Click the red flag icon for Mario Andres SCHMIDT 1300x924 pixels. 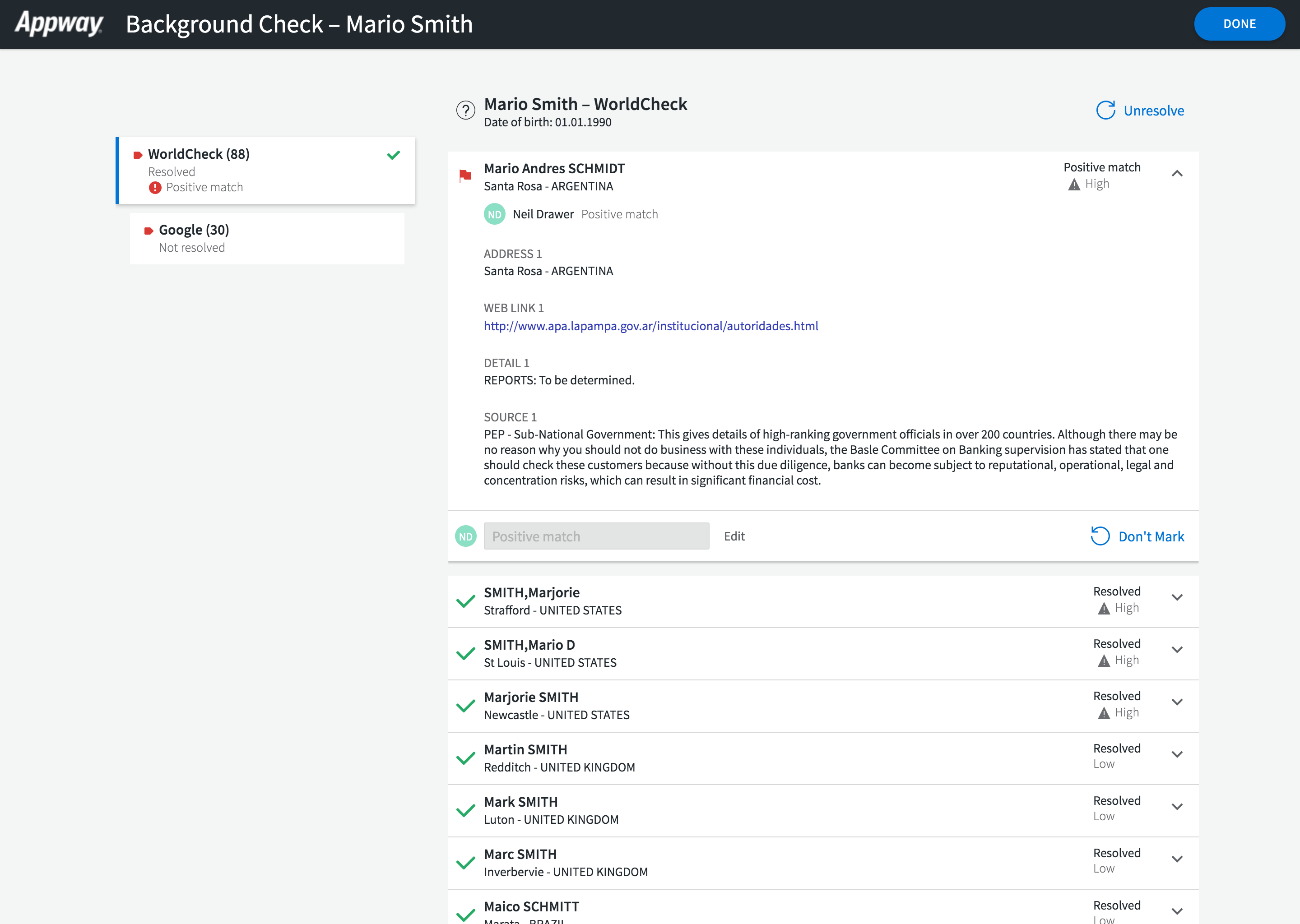point(465,176)
